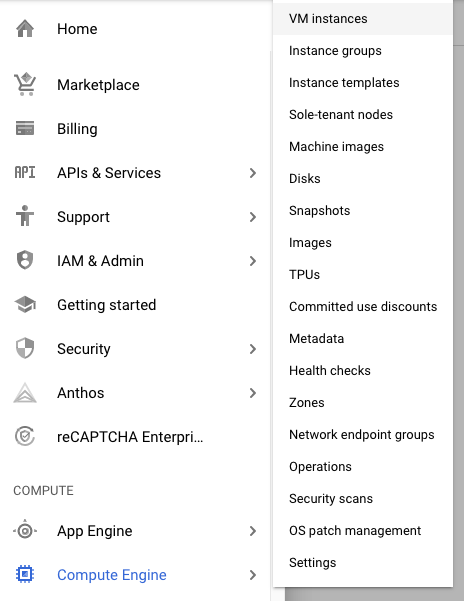Click the Billing credit card icon
464x601 pixels.
click(25, 128)
